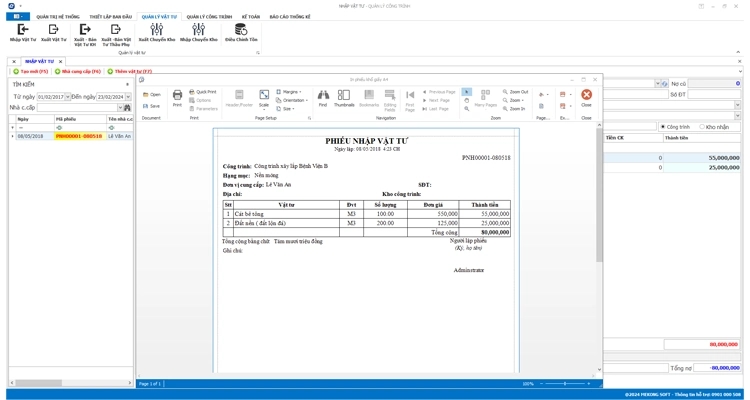Click the Nhập Vật Tư ribbon icon

point(22,33)
